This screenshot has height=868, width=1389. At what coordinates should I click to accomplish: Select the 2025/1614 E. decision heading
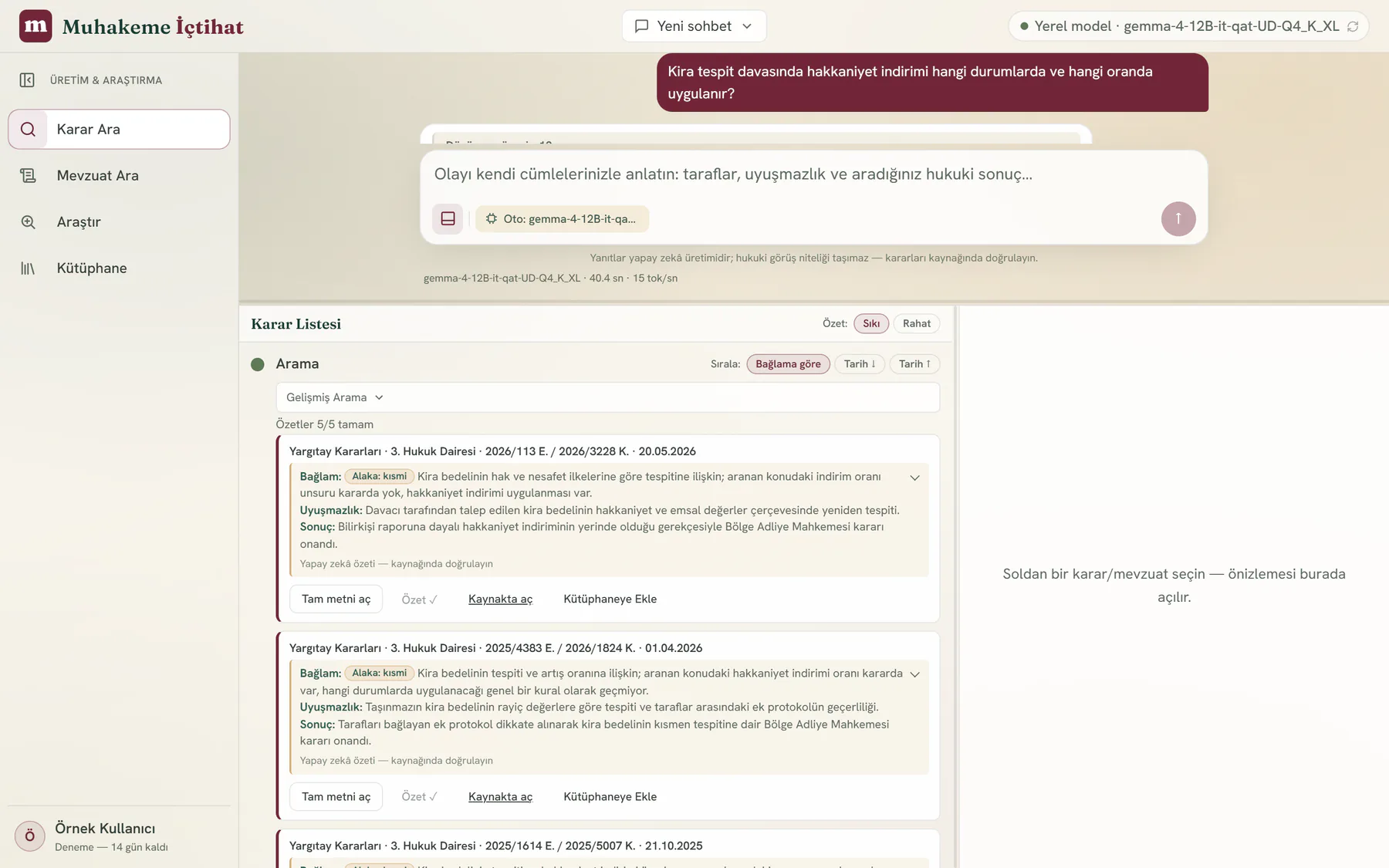pyautogui.click(x=495, y=846)
